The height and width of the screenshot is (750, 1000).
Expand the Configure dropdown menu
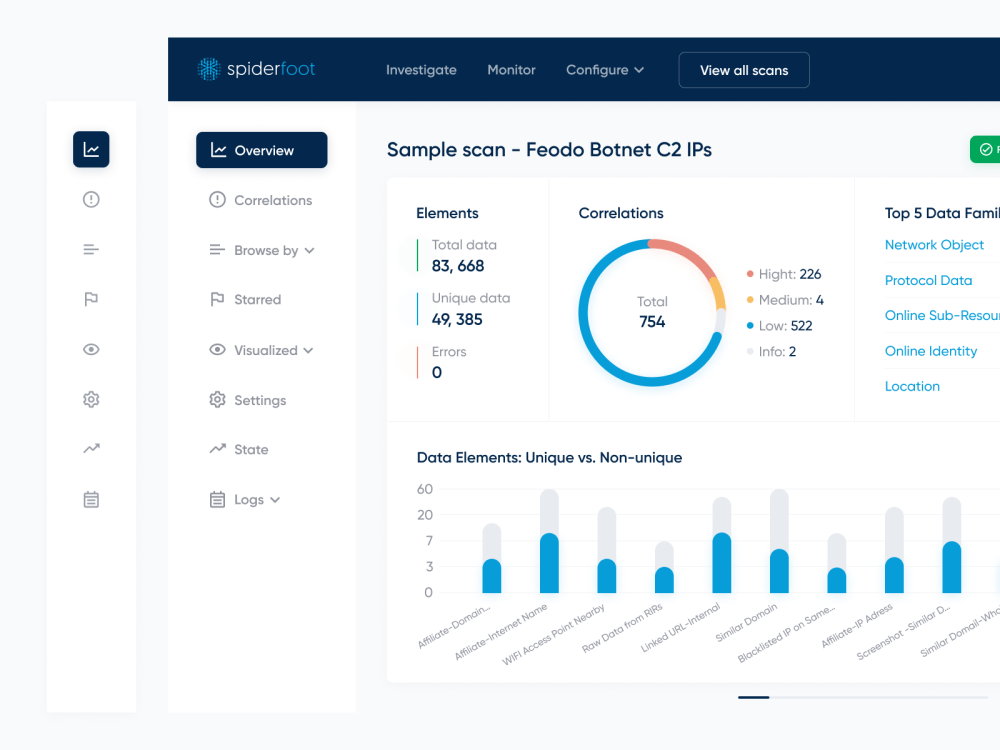click(x=605, y=70)
